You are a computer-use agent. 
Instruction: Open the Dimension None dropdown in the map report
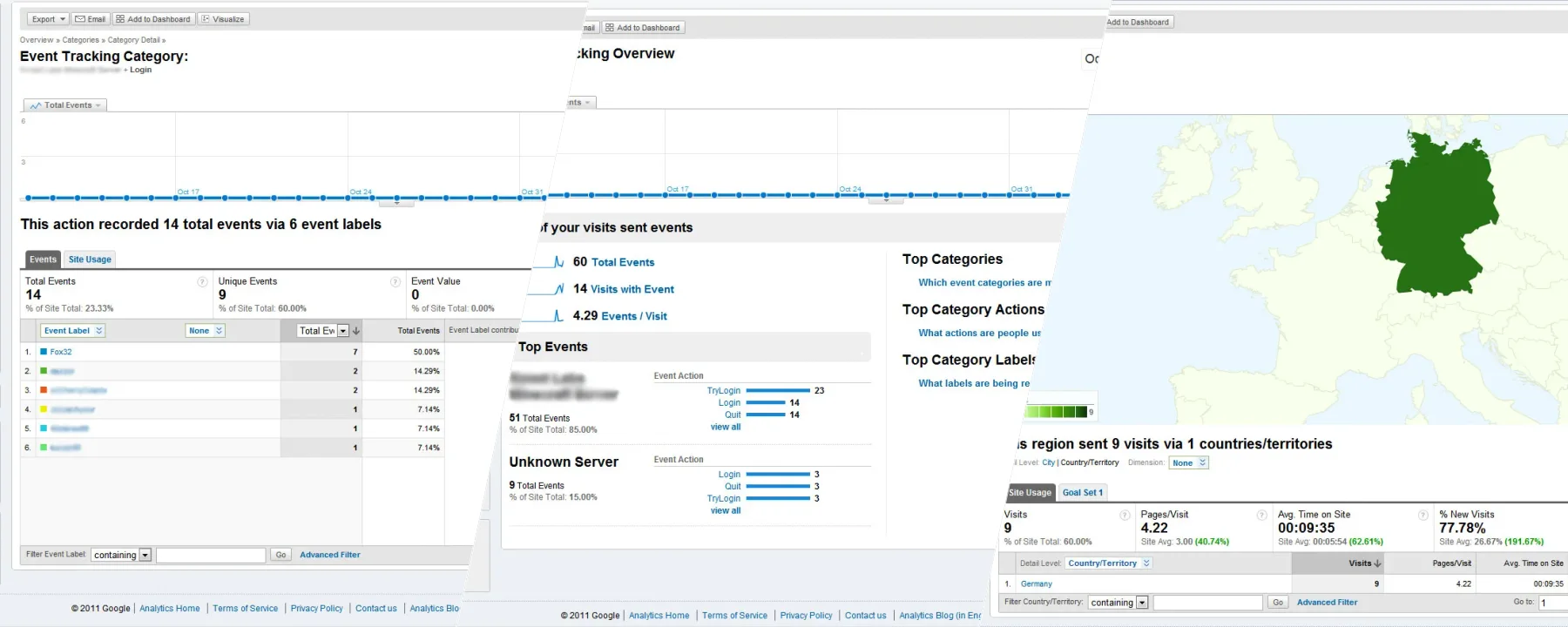click(x=1188, y=462)
